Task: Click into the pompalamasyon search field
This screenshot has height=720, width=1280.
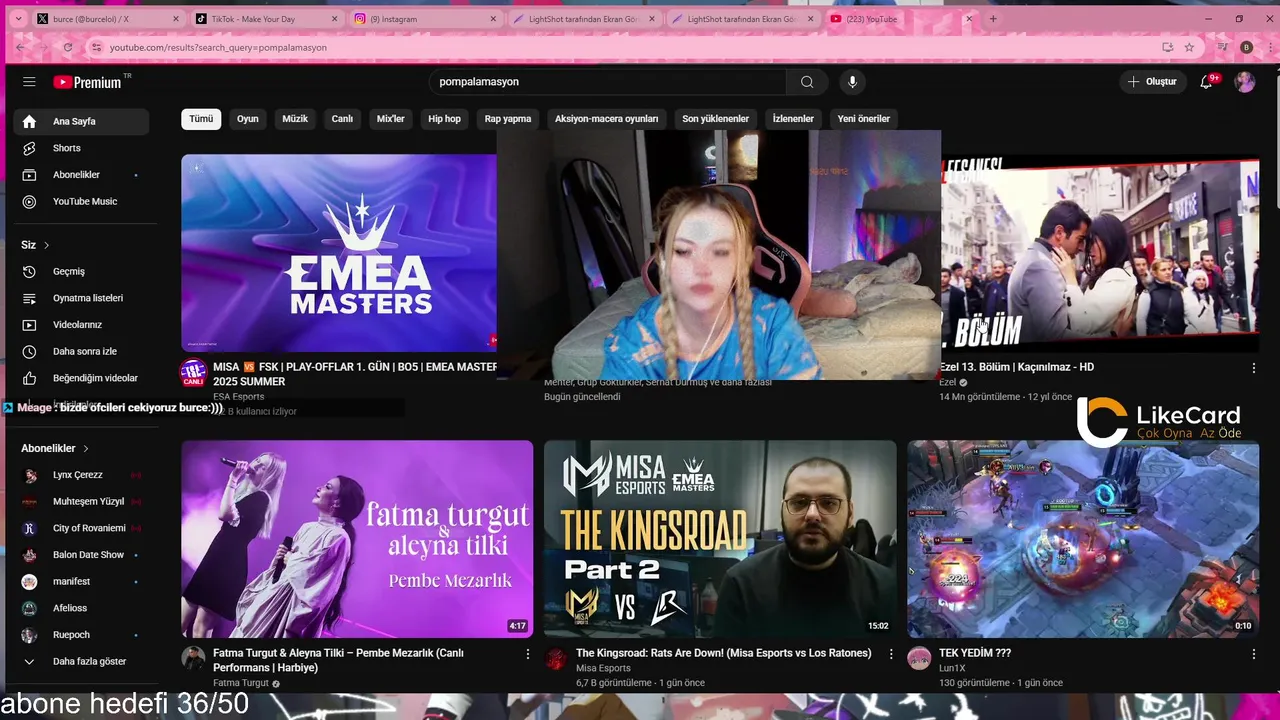Action: (608, 82)
